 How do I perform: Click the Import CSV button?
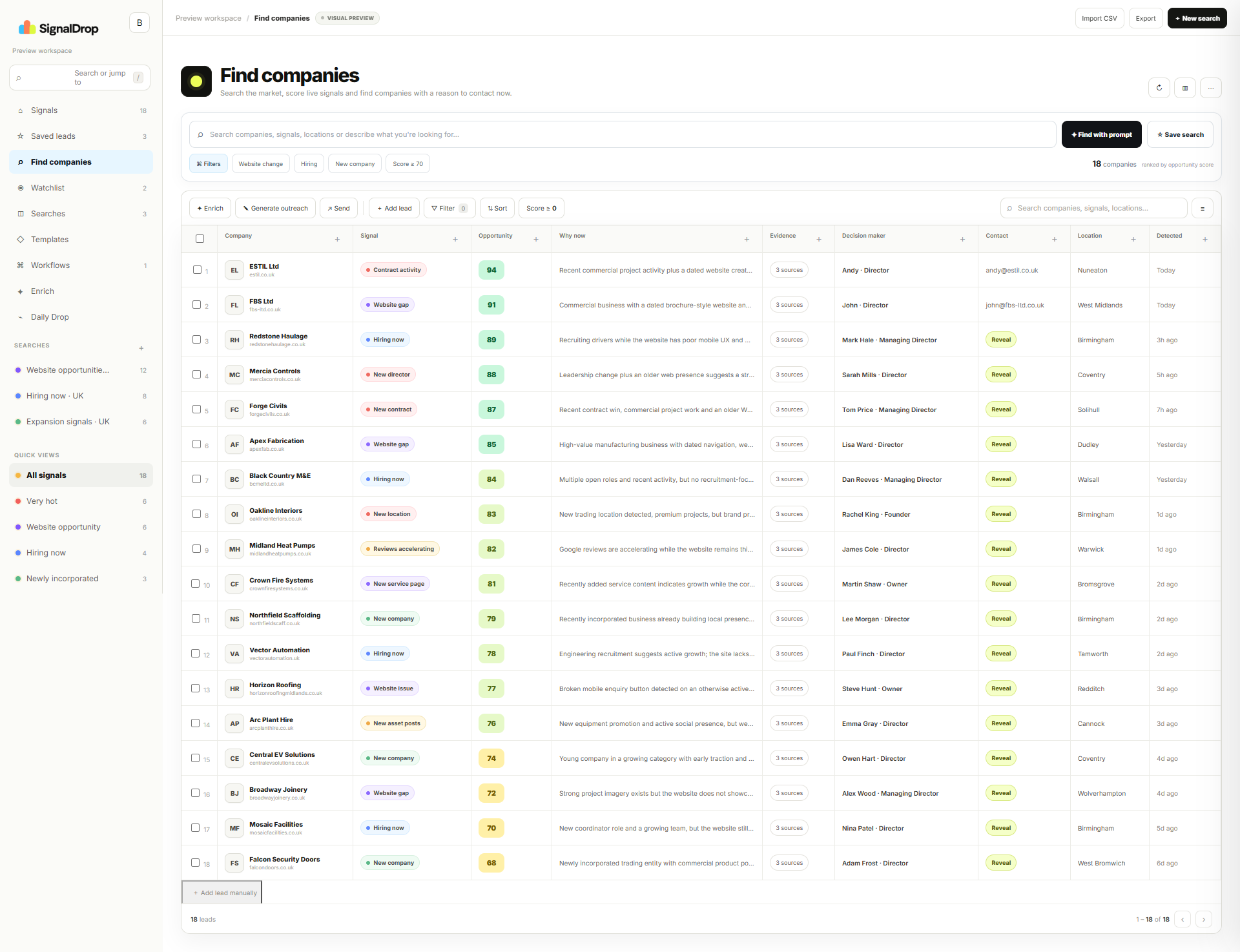click(x=1099, y=18)
